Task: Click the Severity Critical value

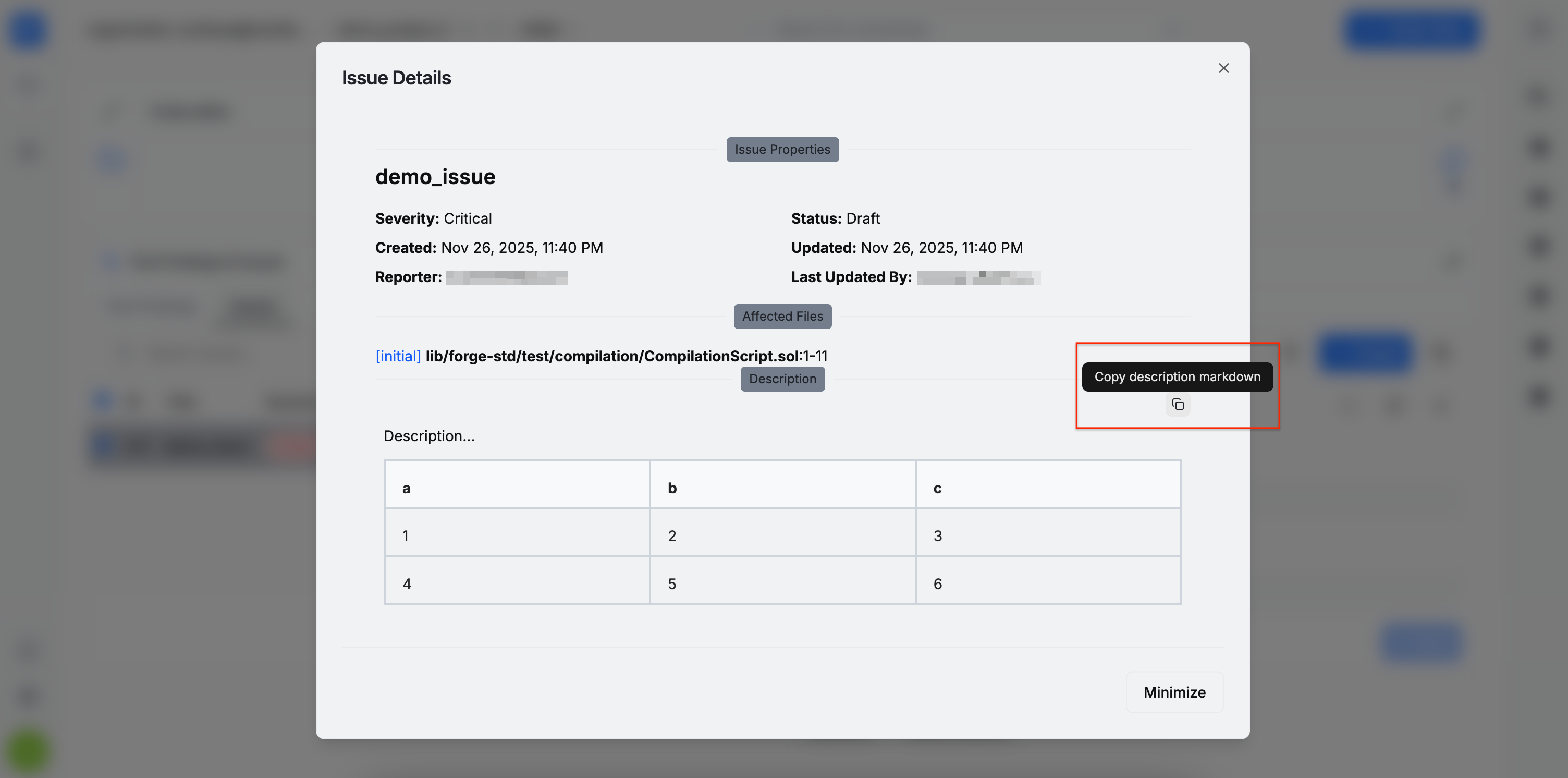Action: tap(468, 218)
